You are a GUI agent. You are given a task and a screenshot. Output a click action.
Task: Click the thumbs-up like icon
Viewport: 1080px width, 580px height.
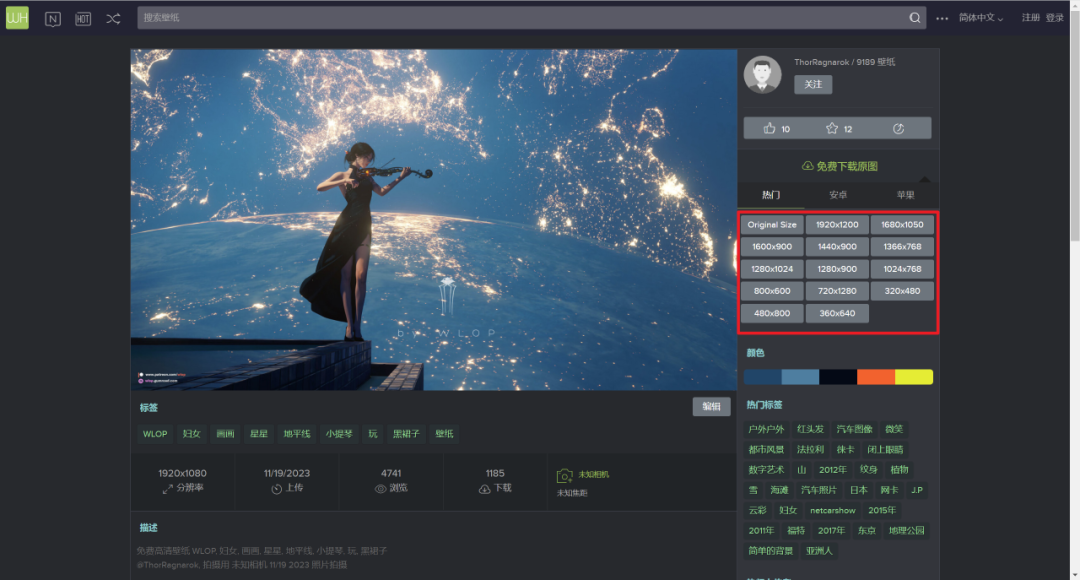(769, 128)
